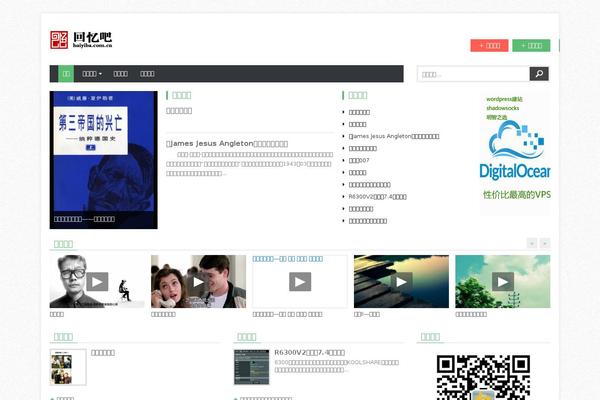Open the dark router screenshot thumbnail
Screen dimensions: 600x400
[252, 367]
